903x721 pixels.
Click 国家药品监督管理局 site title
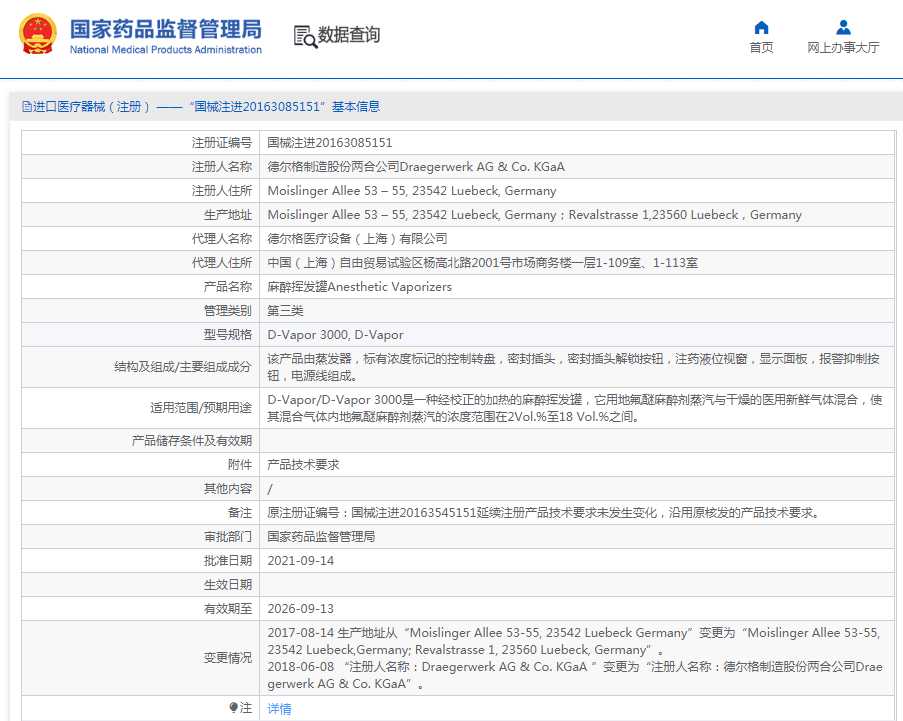click(x=166, y=29)
